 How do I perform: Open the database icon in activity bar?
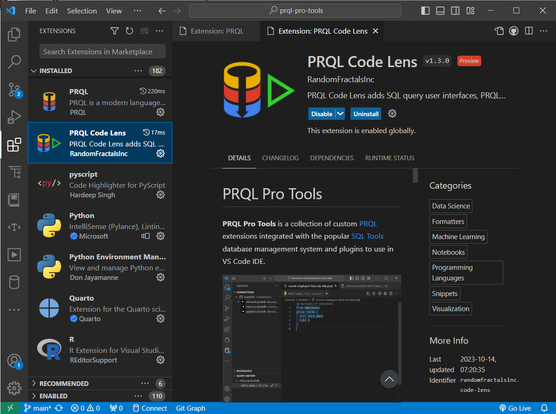14,282
